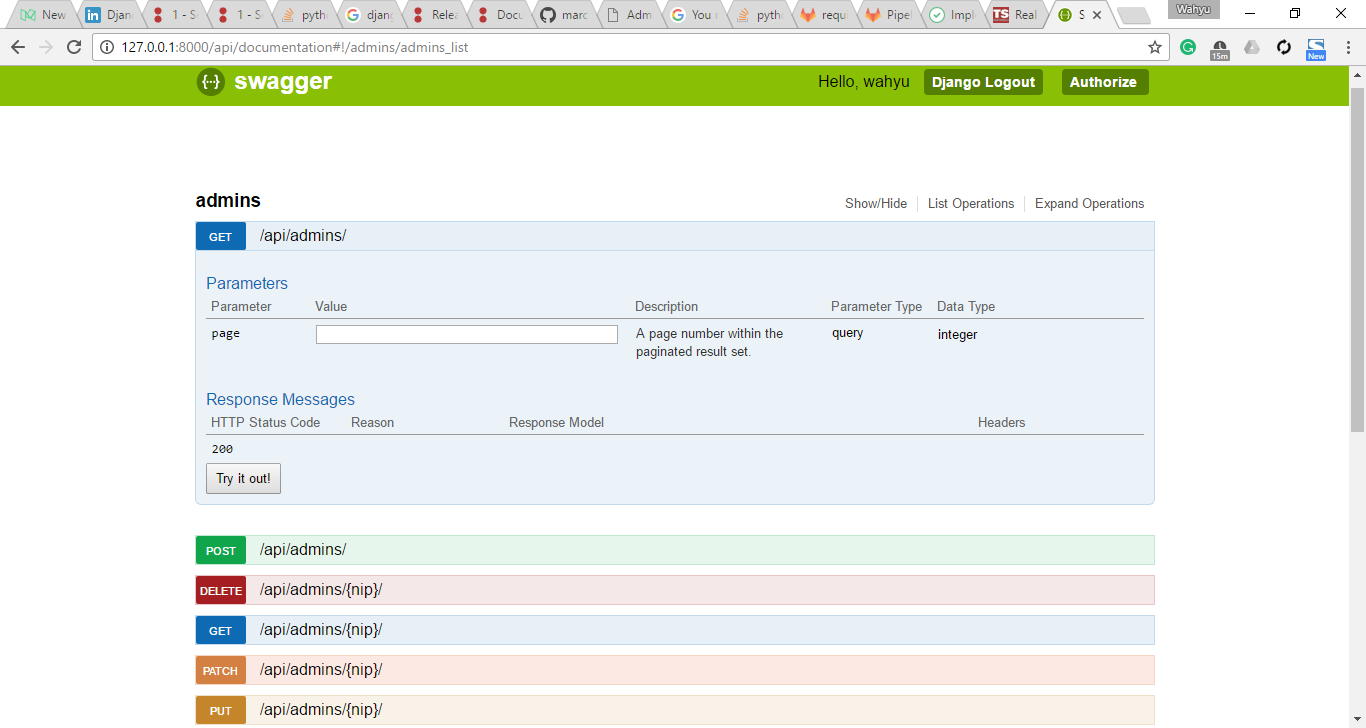Open the Grammarly extension icon
1366x728 pixels.
pyautogui.click(x=1188, y=47)
